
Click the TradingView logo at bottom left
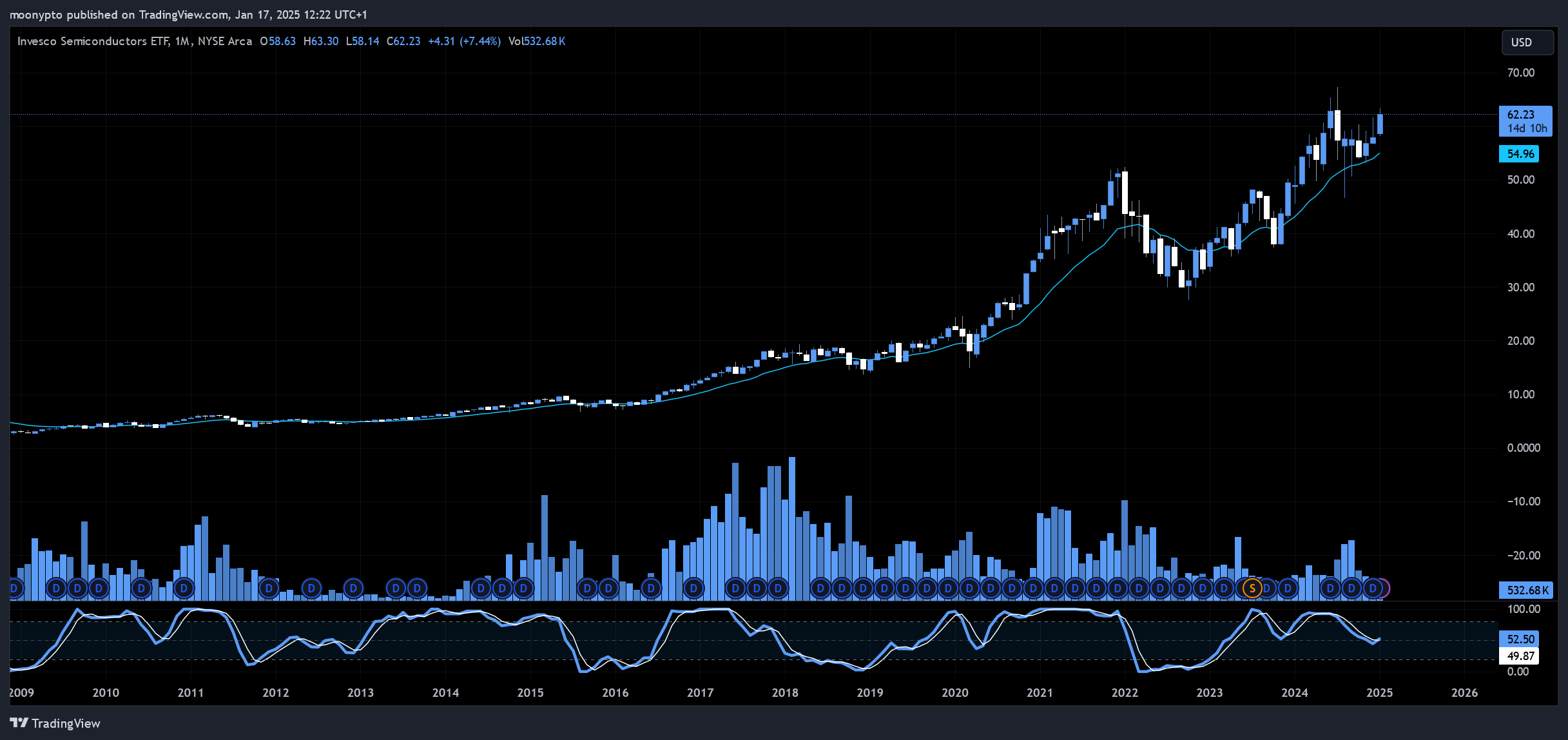click(x=55, y=723)
